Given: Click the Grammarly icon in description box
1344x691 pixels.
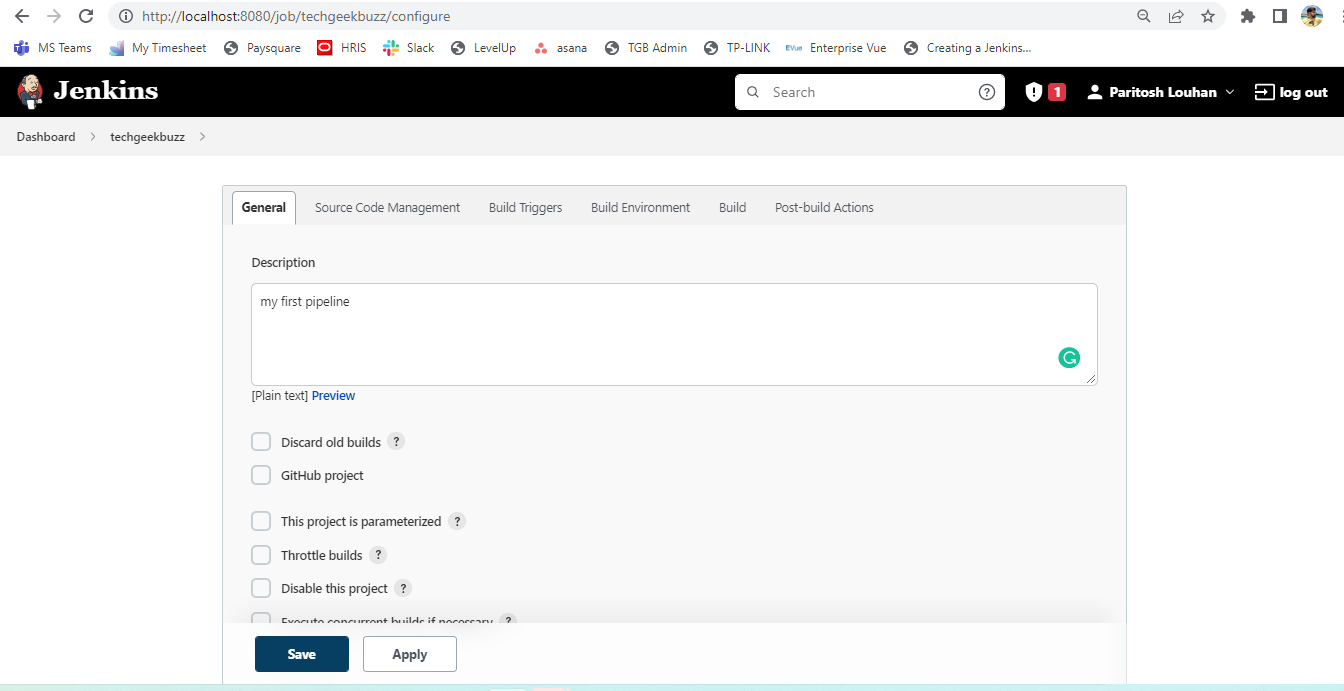Looking at the screenshot, I should pos(1069,358).
